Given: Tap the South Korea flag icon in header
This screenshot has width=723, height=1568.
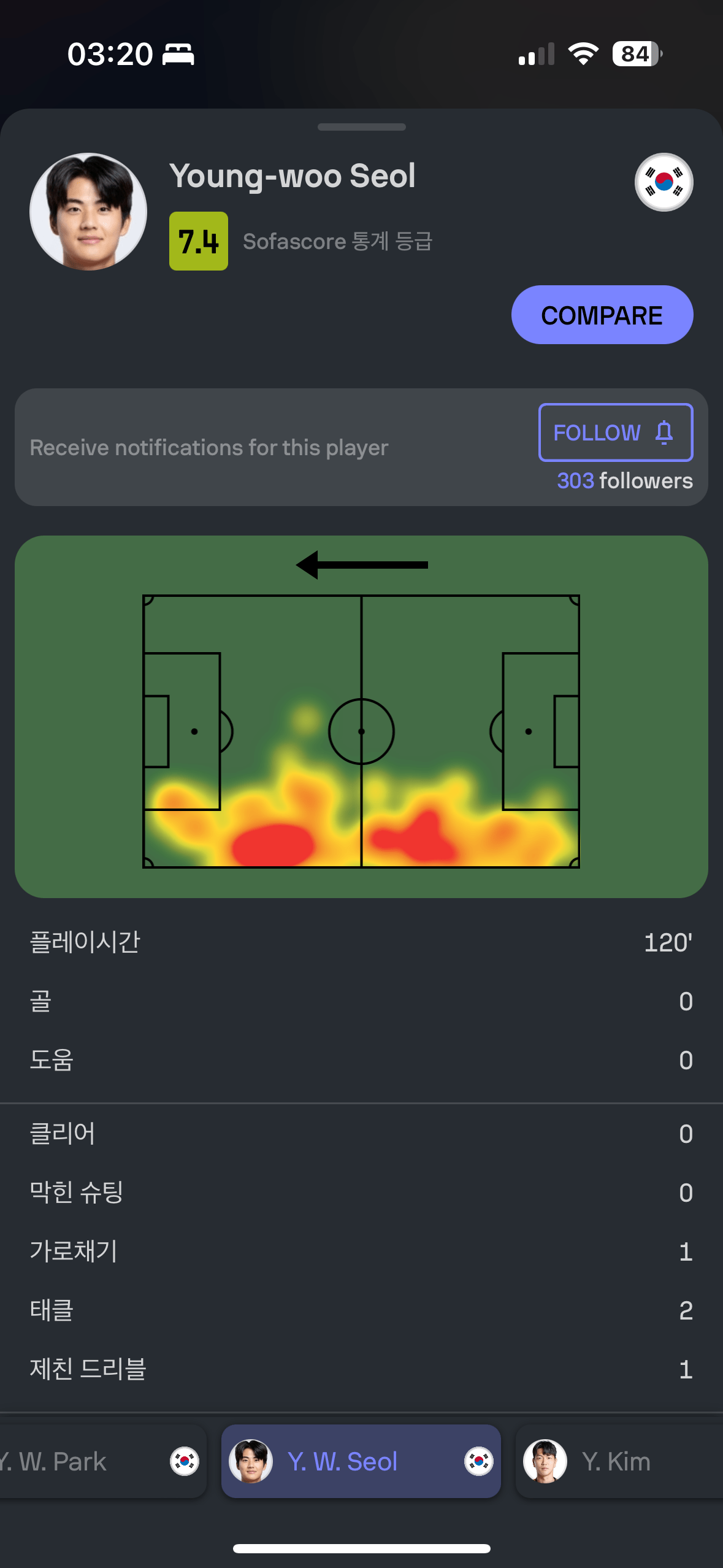Looking at the screenshot, I should (664, 182).
